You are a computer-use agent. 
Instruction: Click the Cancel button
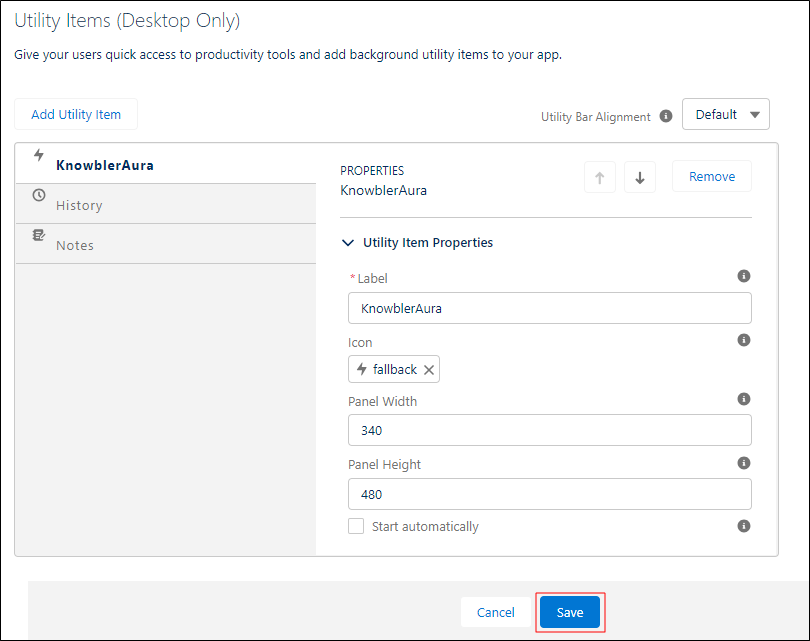pos(495,612)
